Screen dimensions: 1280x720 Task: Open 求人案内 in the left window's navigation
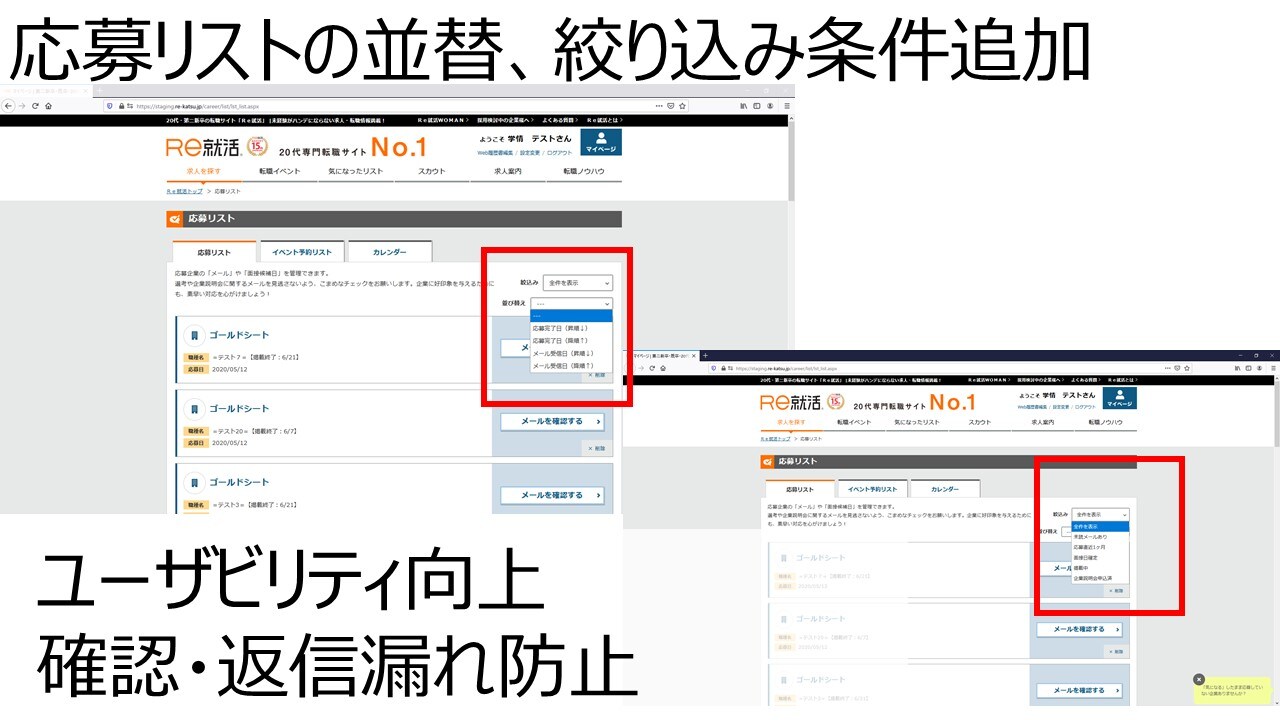[x=508, y=172]
